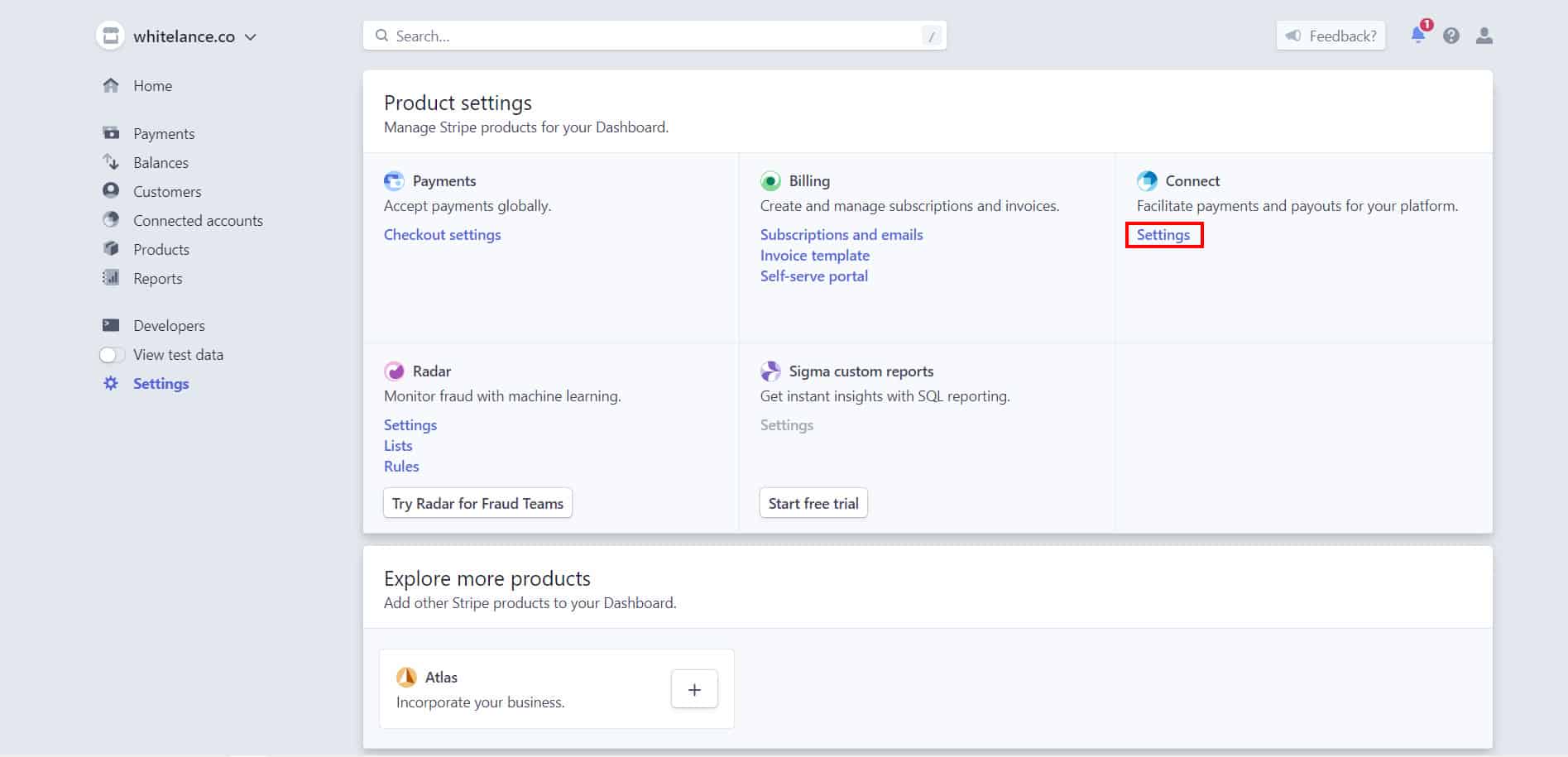Focus the Search input field
Image resolution: width=1568 pixels, height=757 pixels.
tap(655, 36)
